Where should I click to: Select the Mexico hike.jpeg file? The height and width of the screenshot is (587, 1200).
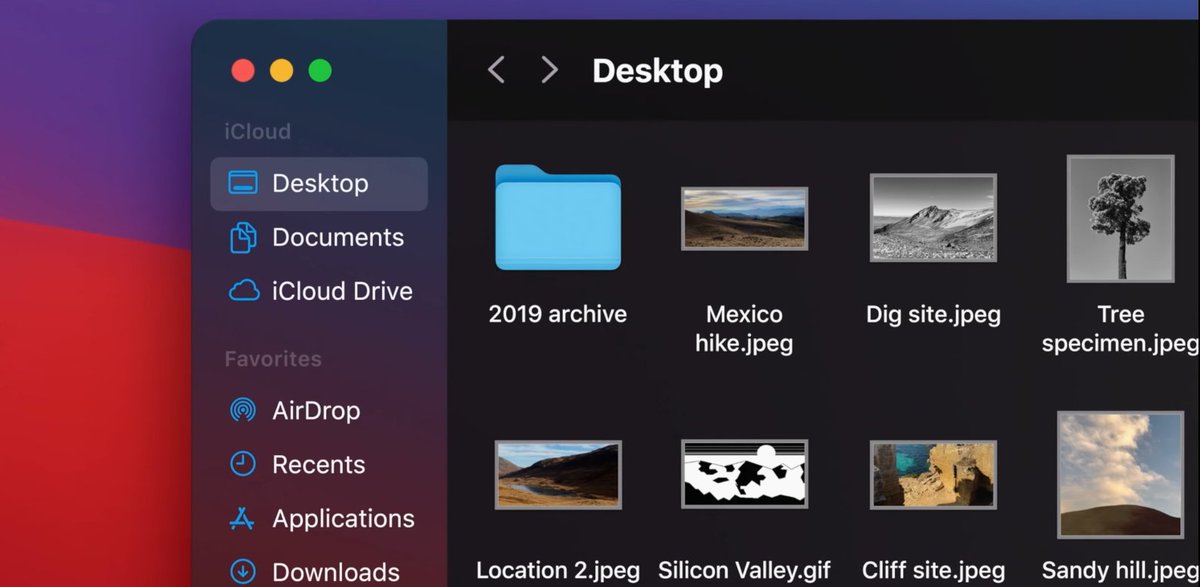745,218
